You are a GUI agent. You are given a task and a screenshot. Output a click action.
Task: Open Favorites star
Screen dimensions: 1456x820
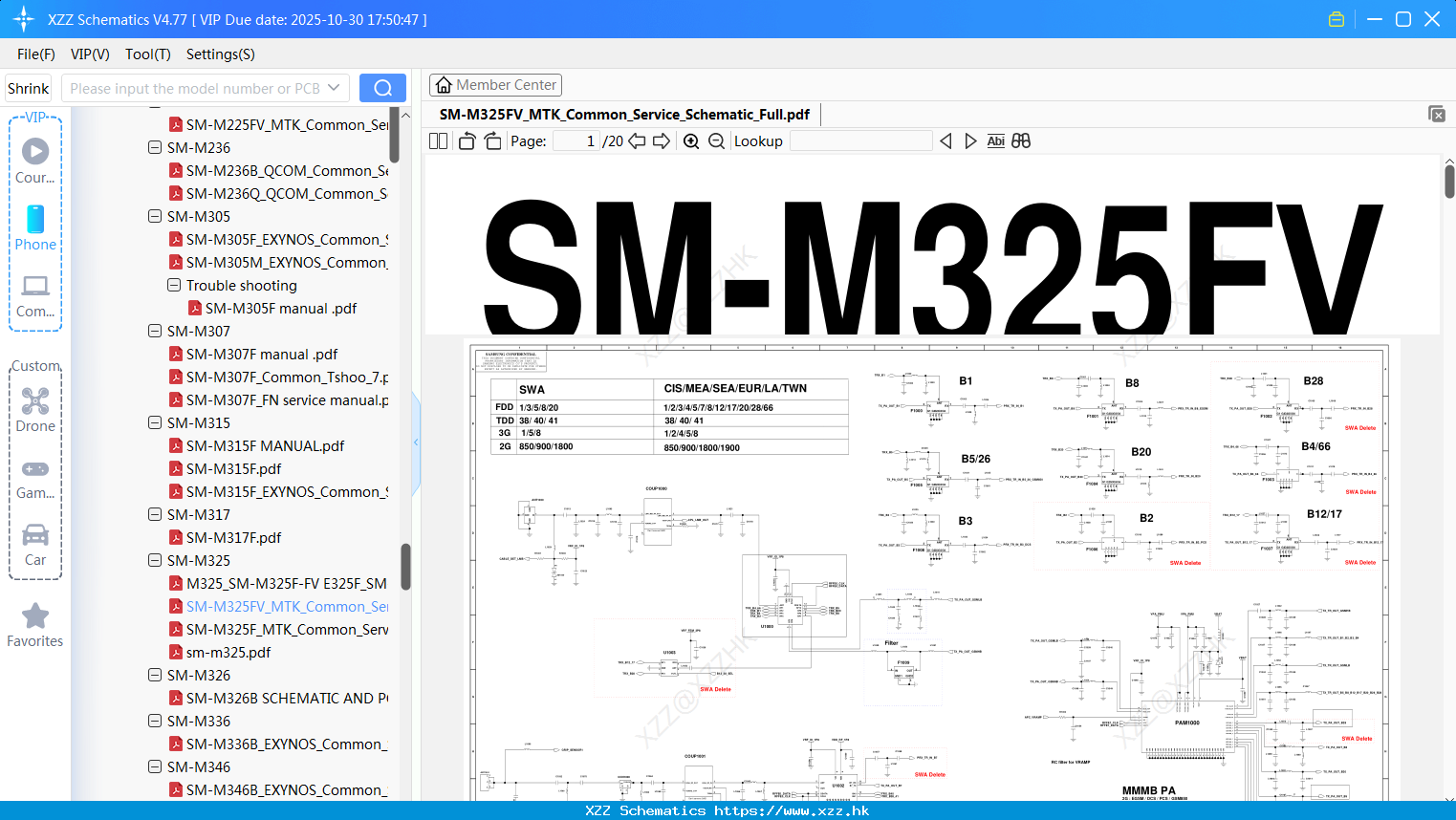[35, 625]
